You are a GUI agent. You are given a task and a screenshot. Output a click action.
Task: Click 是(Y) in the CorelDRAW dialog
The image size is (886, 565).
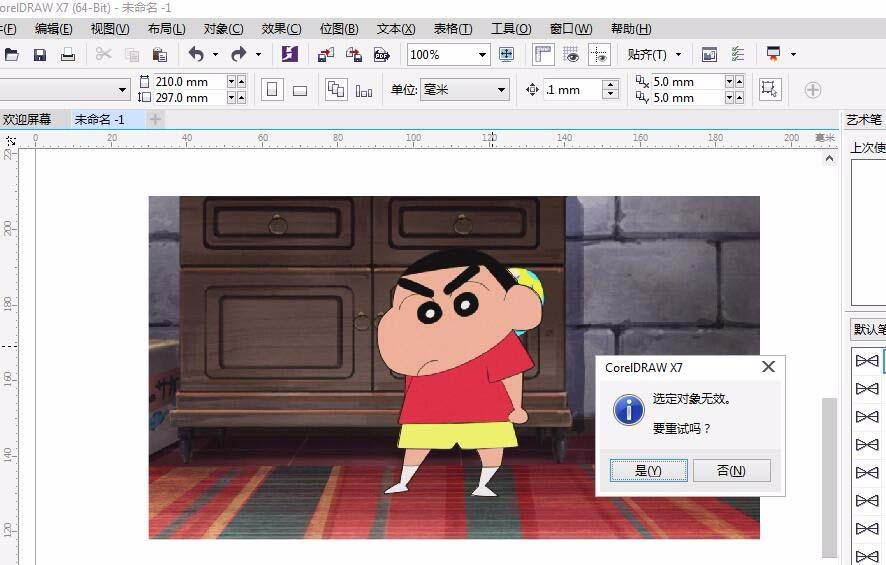click(649, 471)
